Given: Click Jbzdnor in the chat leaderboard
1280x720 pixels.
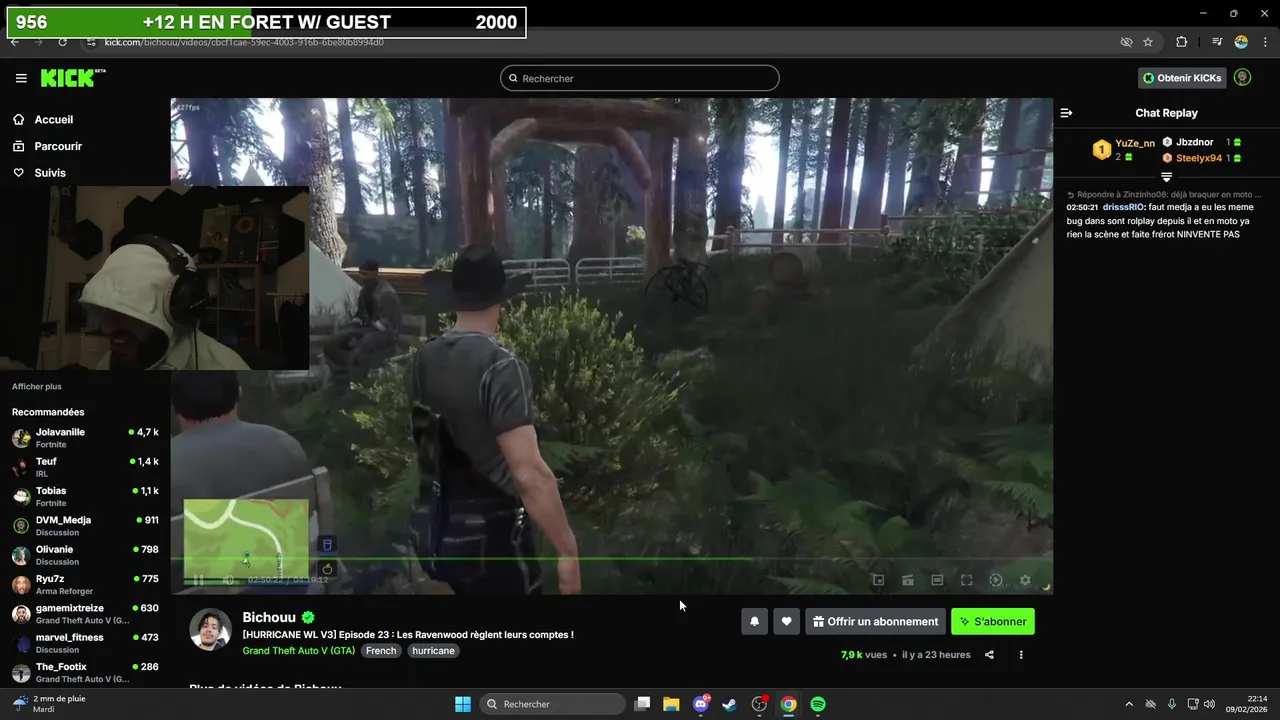Looking at the screenshot, I should click(1194, 142).
